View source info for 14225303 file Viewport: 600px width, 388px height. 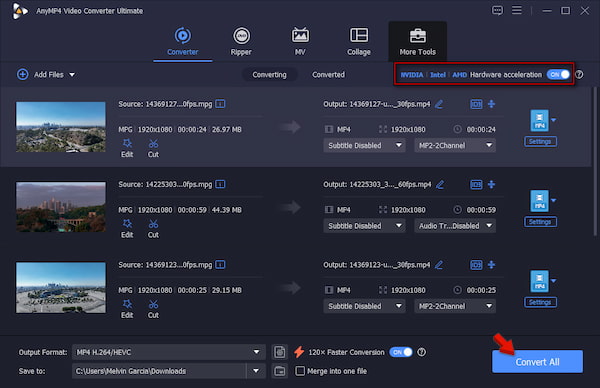(220, 184)
